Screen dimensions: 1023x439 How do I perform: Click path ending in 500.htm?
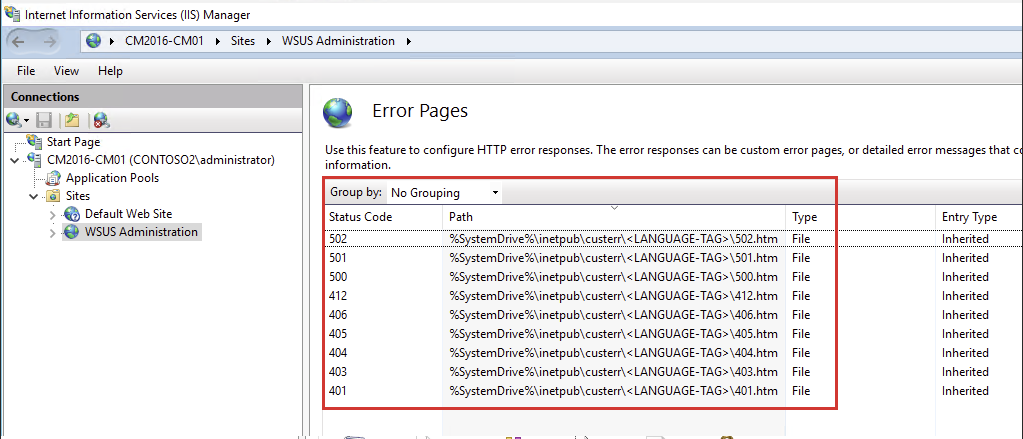click(613, 277)
